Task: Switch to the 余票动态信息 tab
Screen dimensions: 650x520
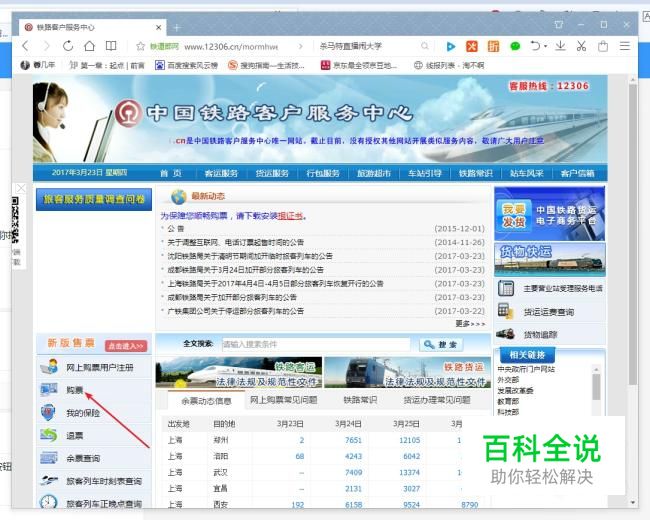Action: (206, 401)
